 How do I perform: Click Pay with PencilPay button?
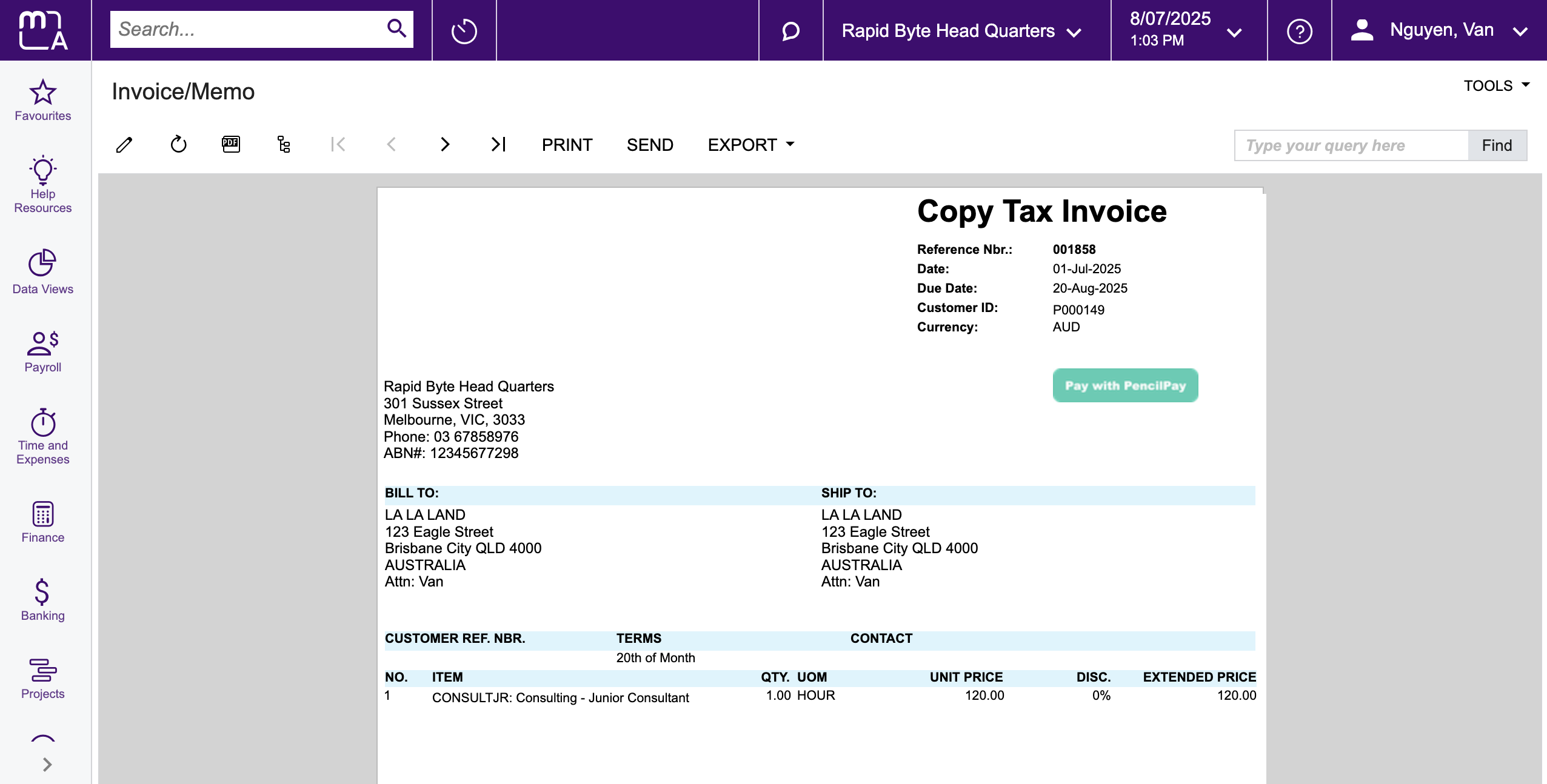(1125, 385)
